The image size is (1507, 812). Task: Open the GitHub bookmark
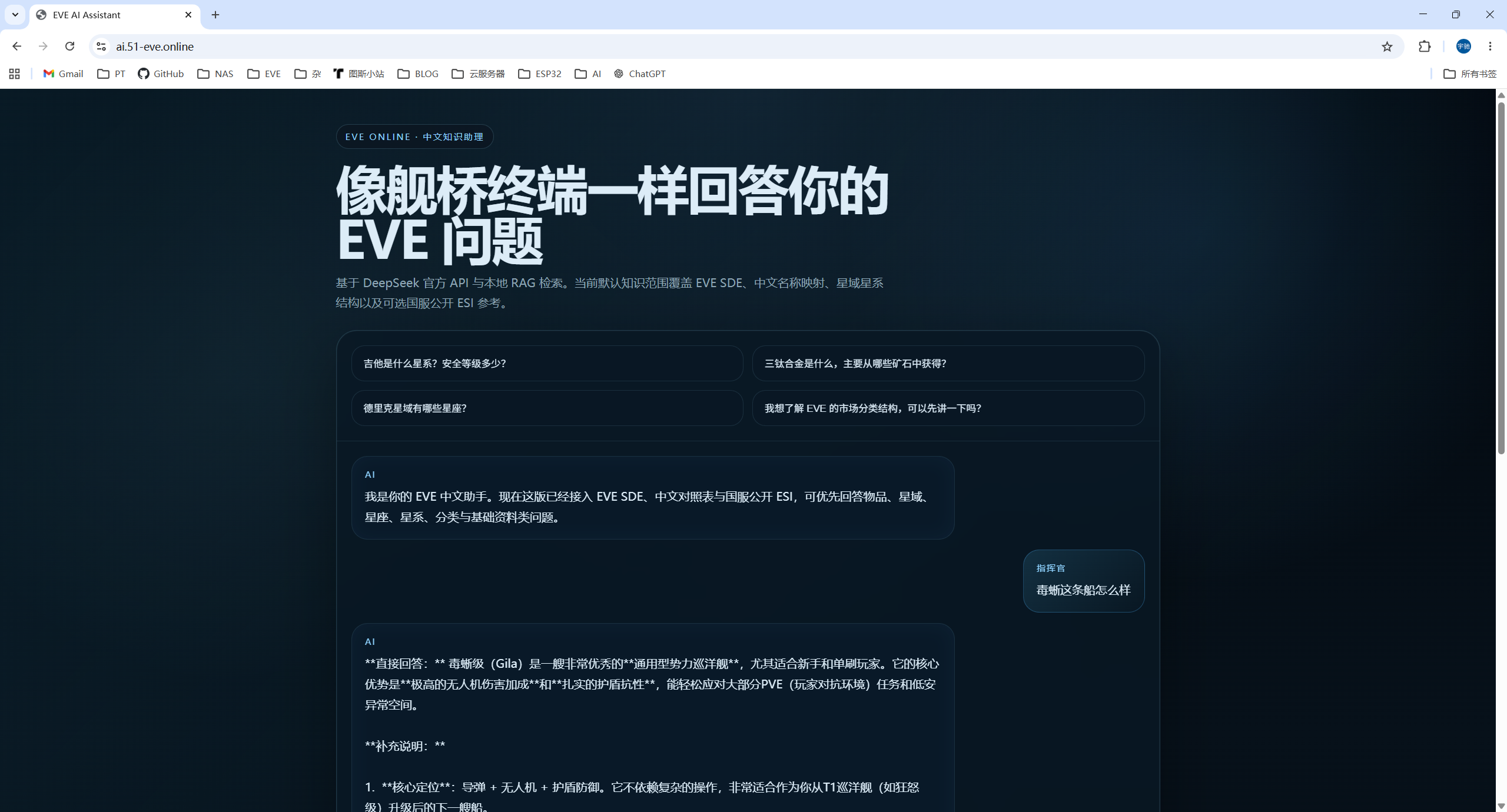161,74
